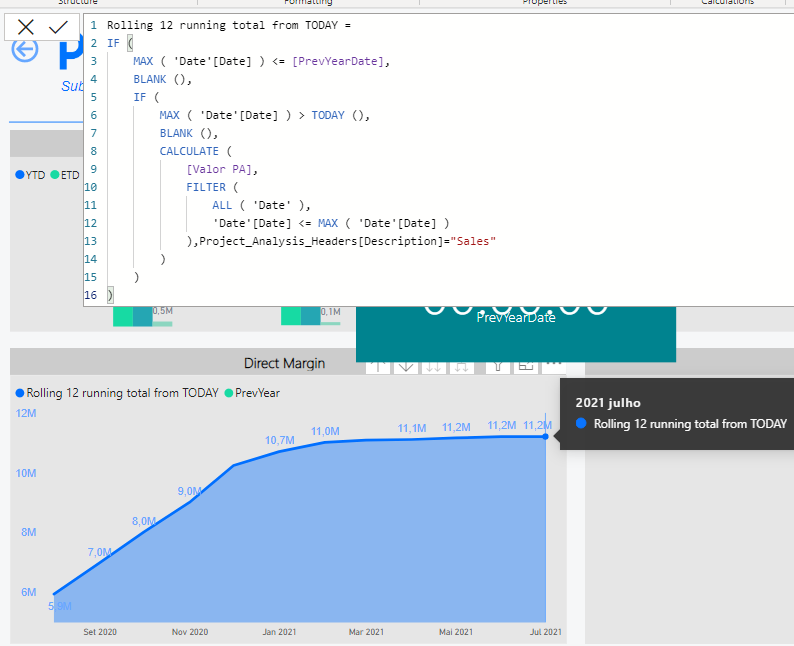Cancel the formula edit with the X
This screenshot has width=794, height=646.
25,27
